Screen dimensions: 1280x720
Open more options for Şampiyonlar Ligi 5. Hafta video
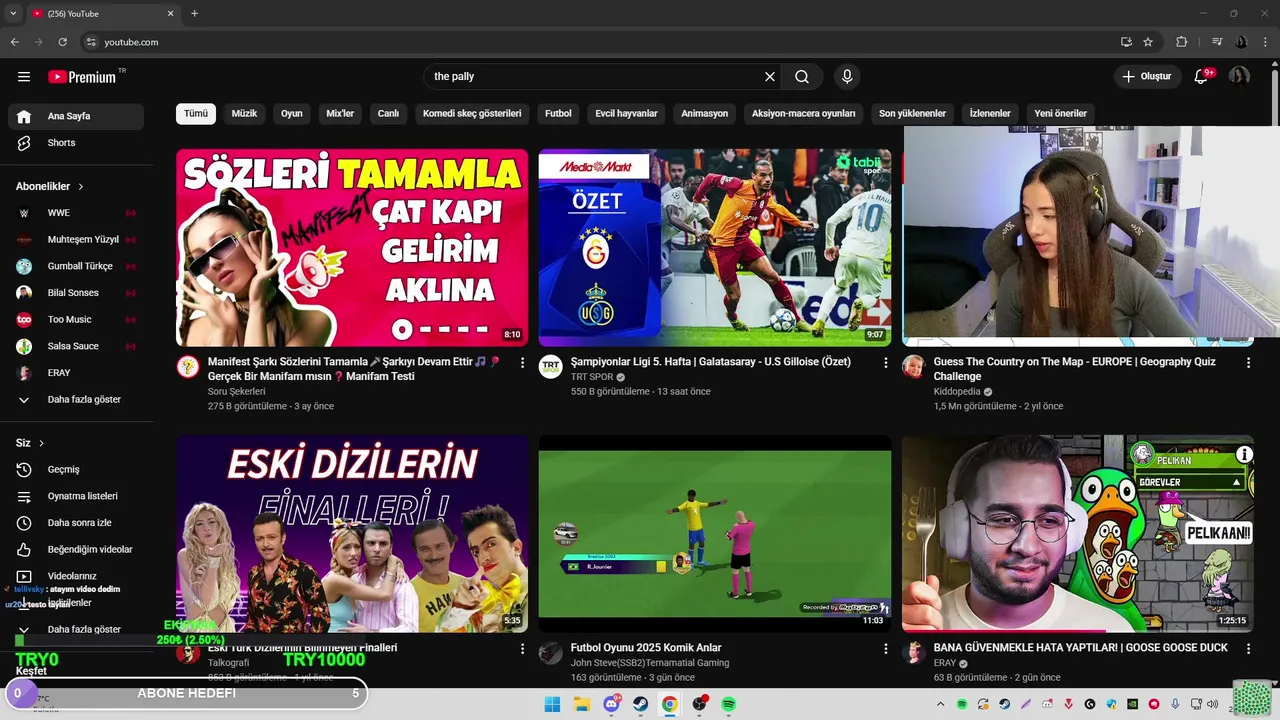point(885,363)
